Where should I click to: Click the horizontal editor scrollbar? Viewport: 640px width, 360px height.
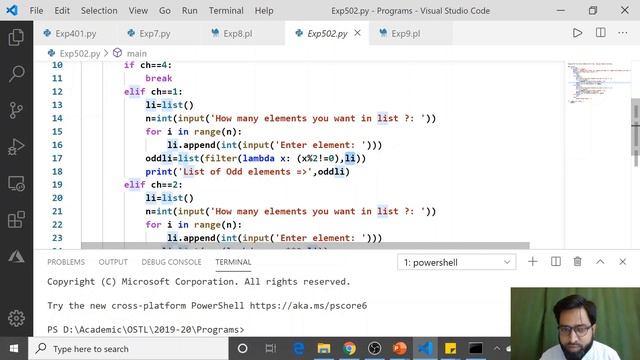(305, 245)
